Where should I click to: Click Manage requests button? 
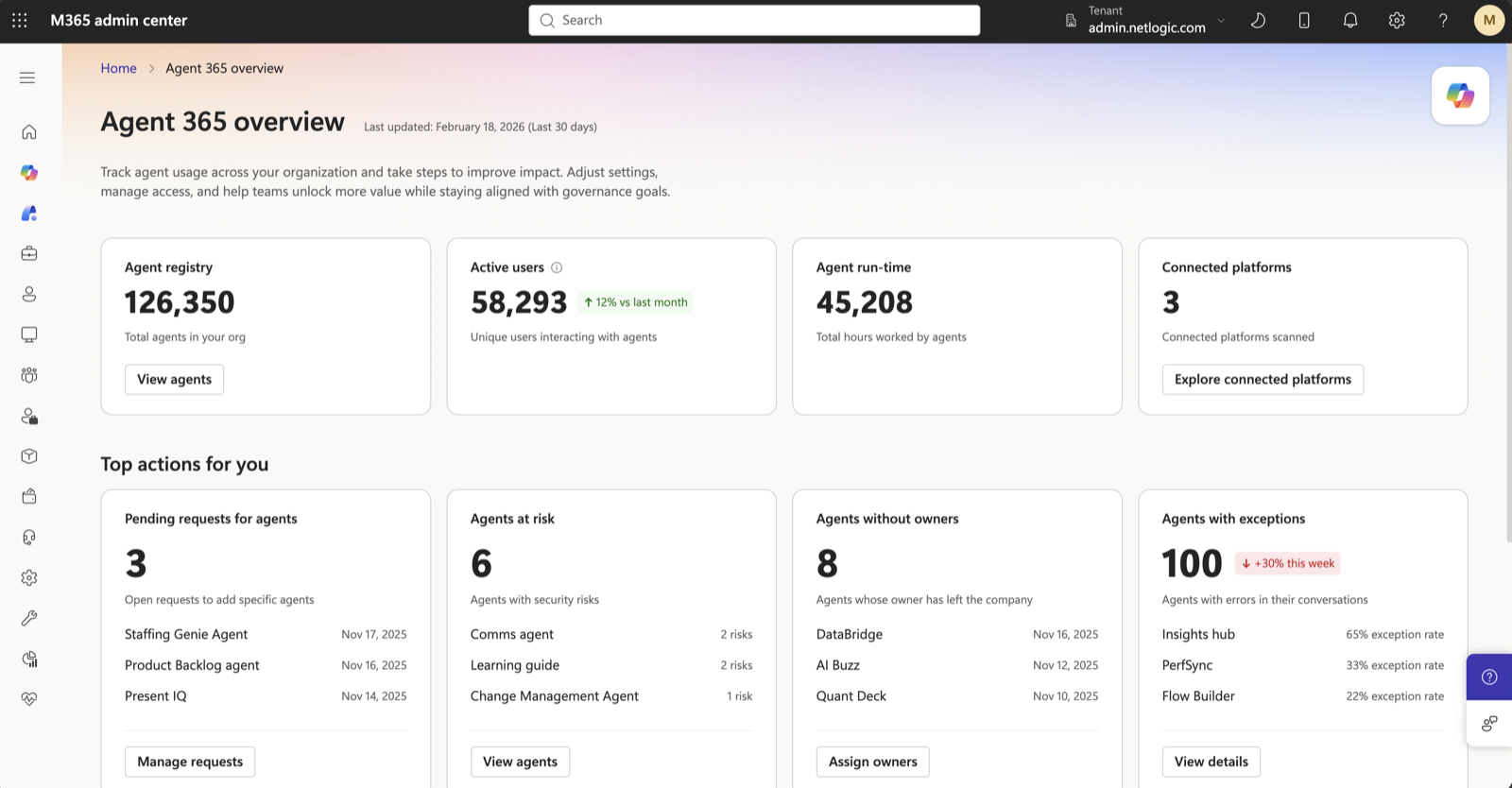coord(190,762)
